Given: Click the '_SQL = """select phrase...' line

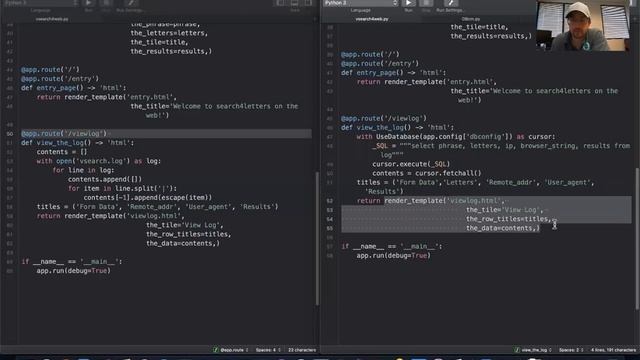Looking at the screenshot, I should click(x=501, y=150).
